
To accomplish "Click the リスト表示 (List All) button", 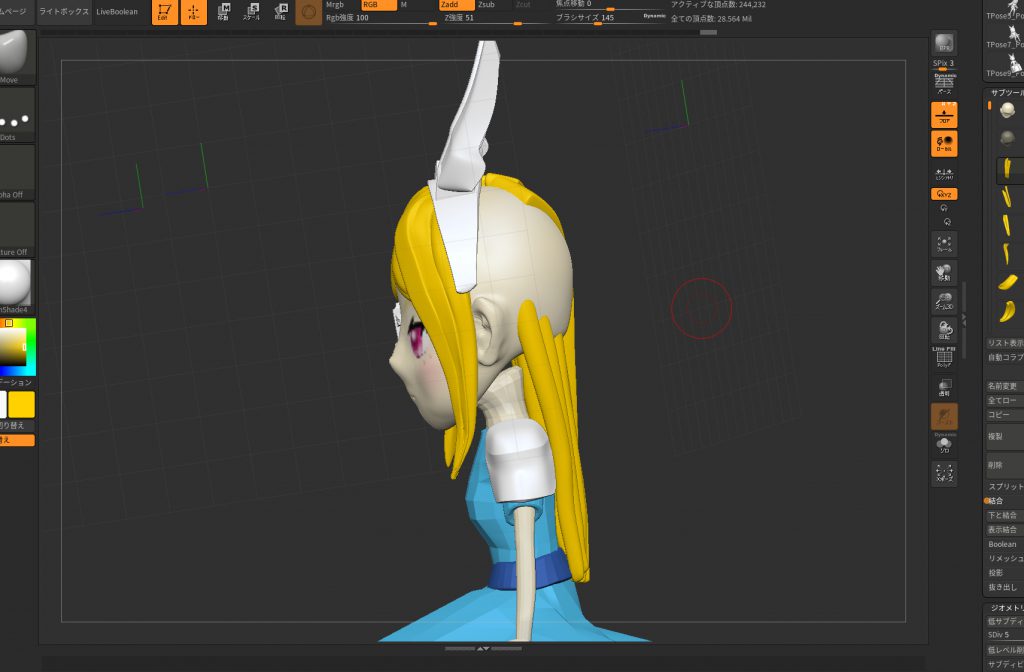I will [1005, 343].
